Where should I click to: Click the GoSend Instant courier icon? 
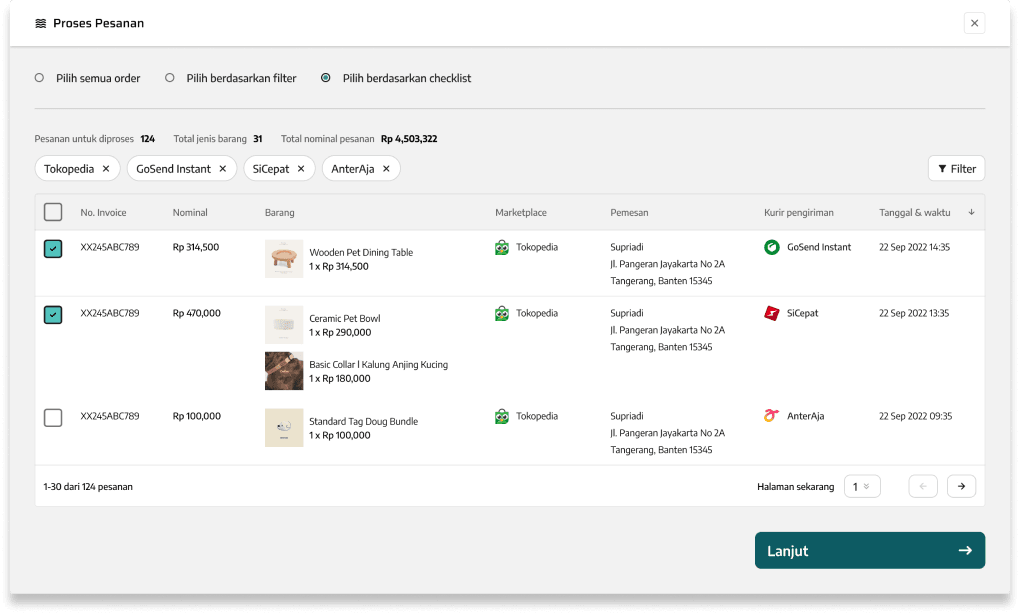coord(772,247)
